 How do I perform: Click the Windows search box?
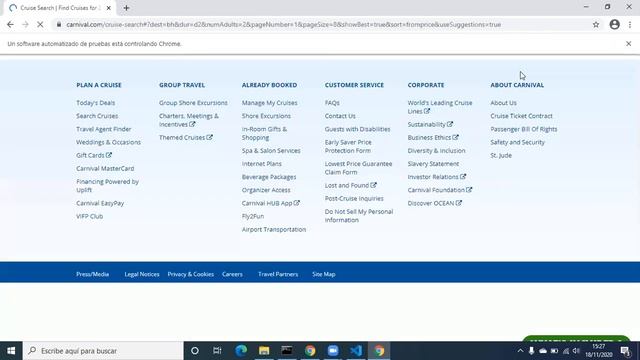point(103,351)
